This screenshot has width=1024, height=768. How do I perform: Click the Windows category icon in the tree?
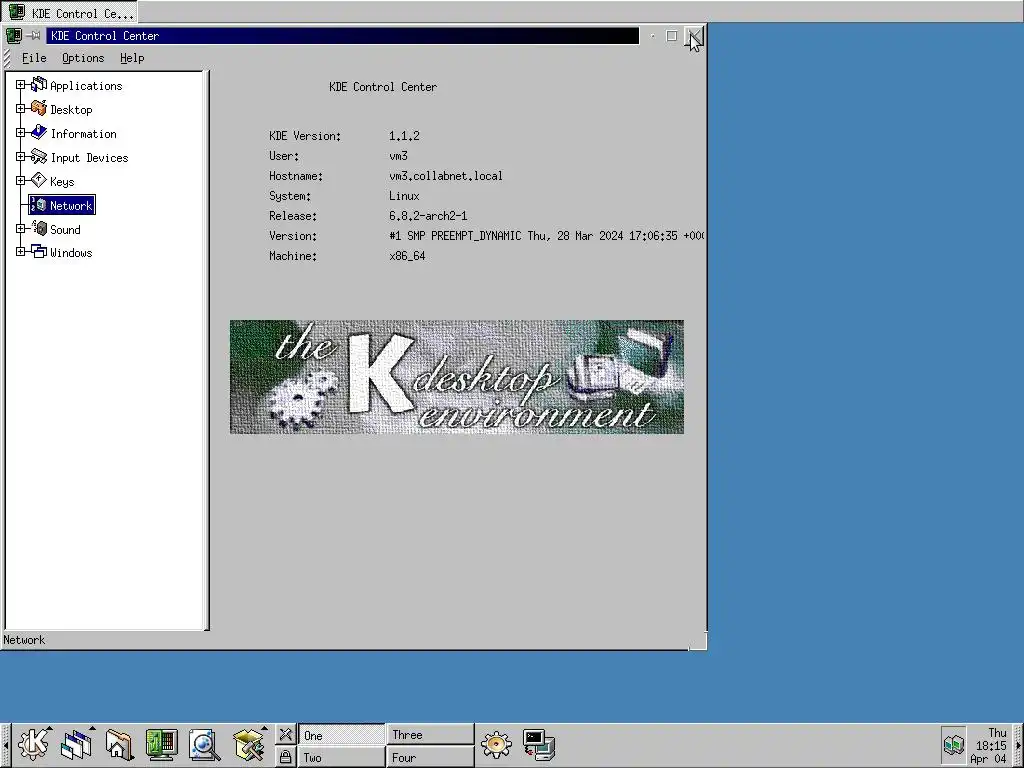click(x=39, y=251)
